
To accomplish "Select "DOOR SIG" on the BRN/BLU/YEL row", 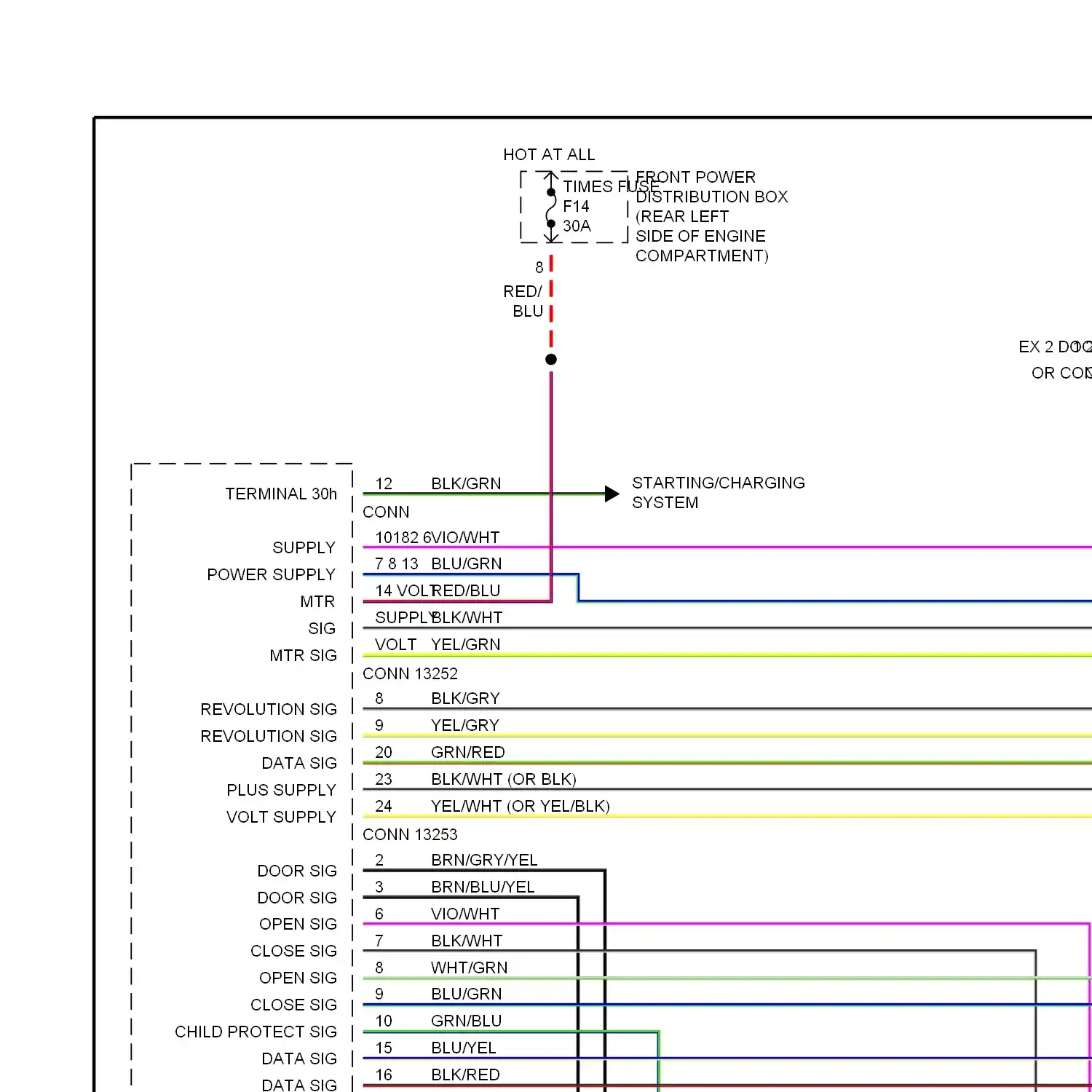I will coord(298,898).
